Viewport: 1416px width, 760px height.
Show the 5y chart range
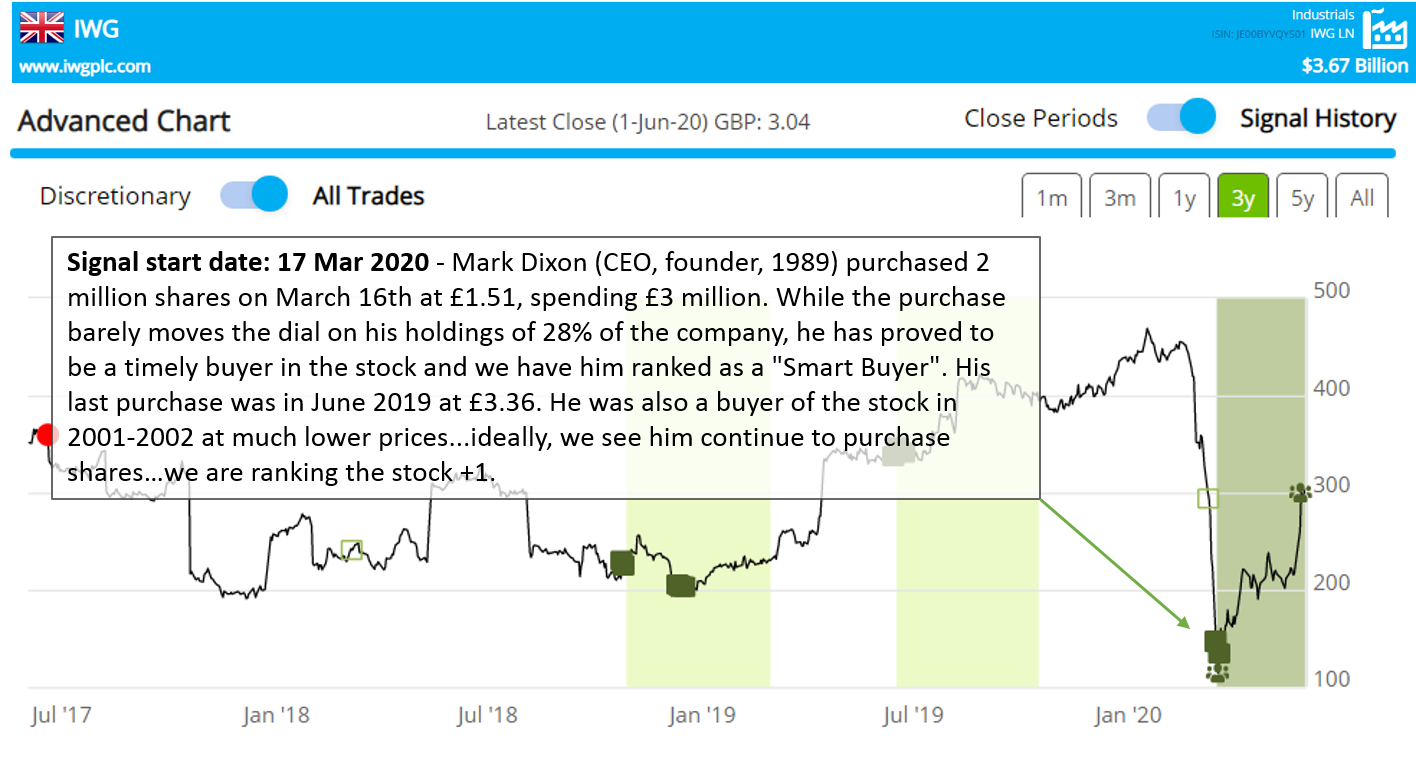point(1302,197)
